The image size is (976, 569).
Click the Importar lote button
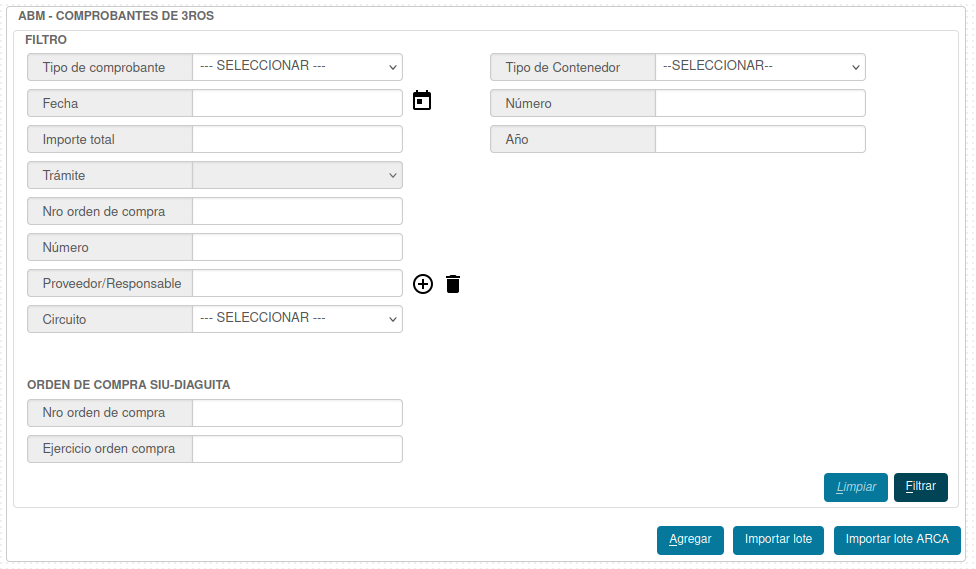tap(778, 540)
